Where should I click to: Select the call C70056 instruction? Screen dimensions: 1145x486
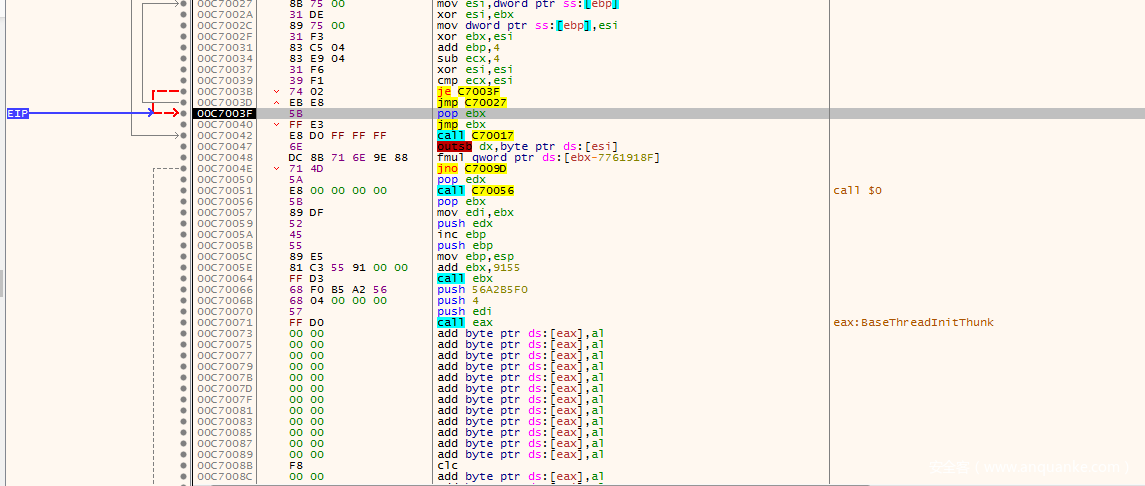(x=475, y=191)
